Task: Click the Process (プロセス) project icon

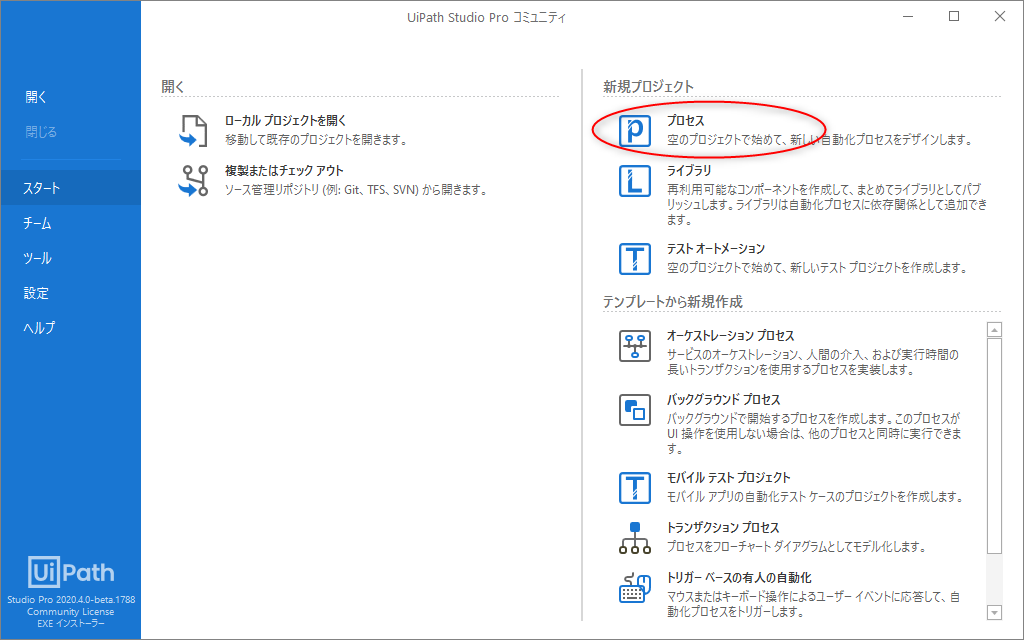Action: pos(635,131)
